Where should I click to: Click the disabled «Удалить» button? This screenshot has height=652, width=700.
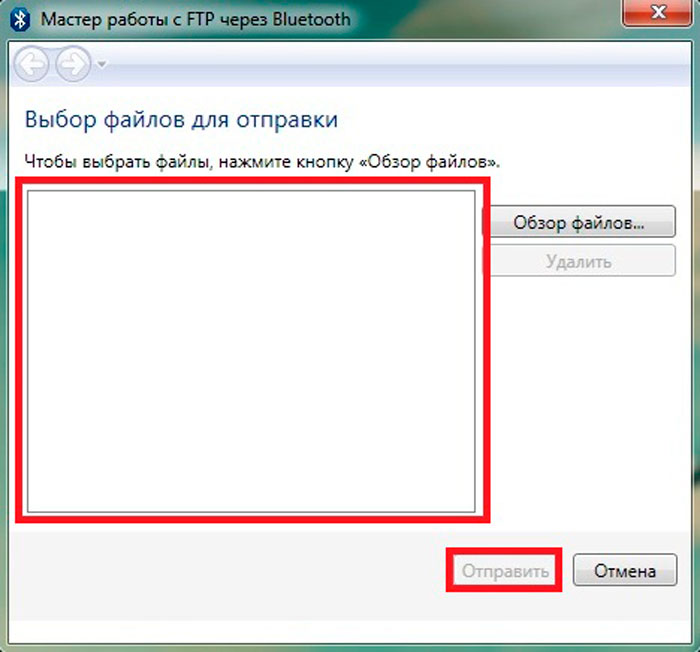point(579,261)
